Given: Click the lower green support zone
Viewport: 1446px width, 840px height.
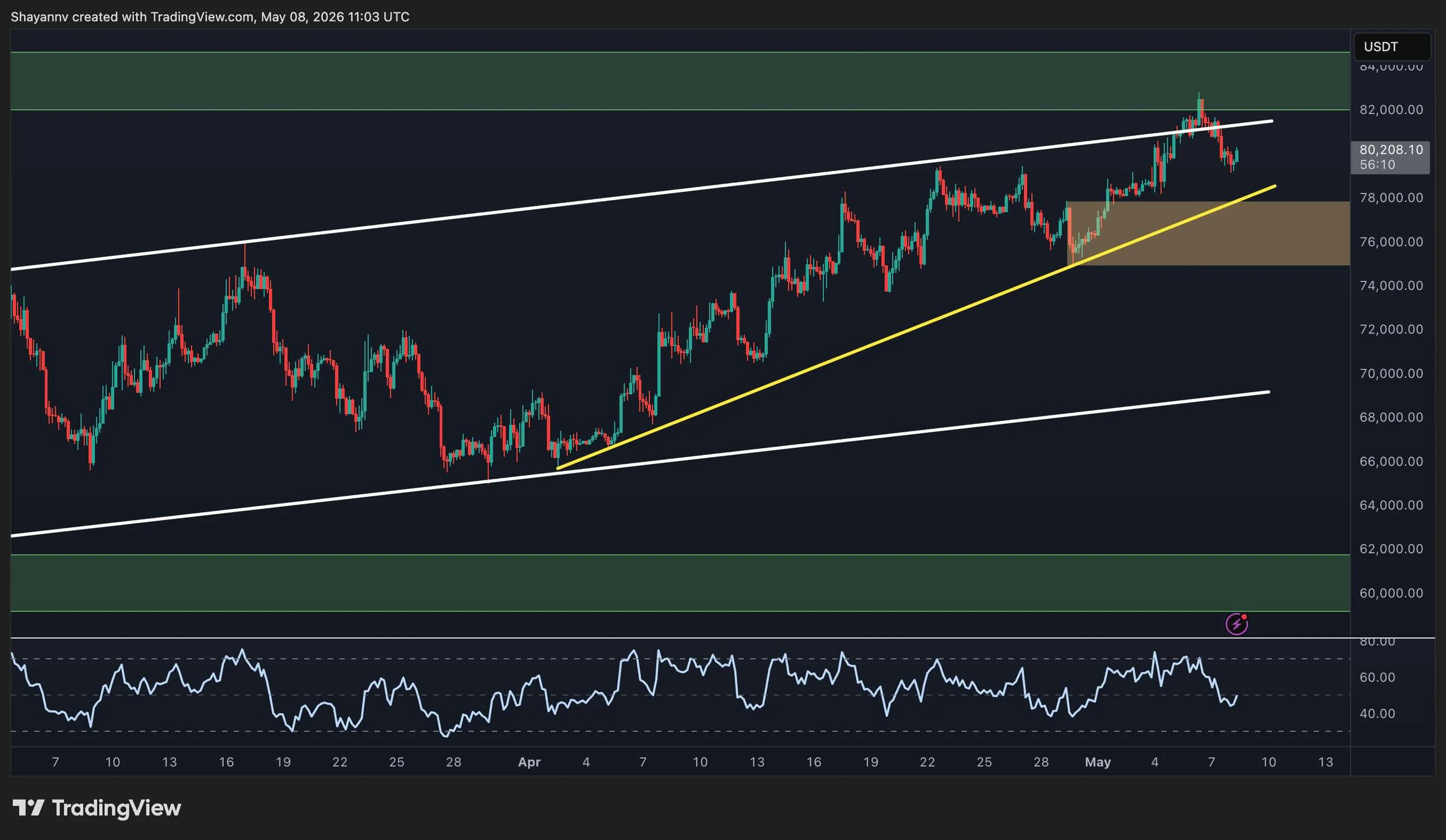Looking at the screenshot, I should (680, 583).
